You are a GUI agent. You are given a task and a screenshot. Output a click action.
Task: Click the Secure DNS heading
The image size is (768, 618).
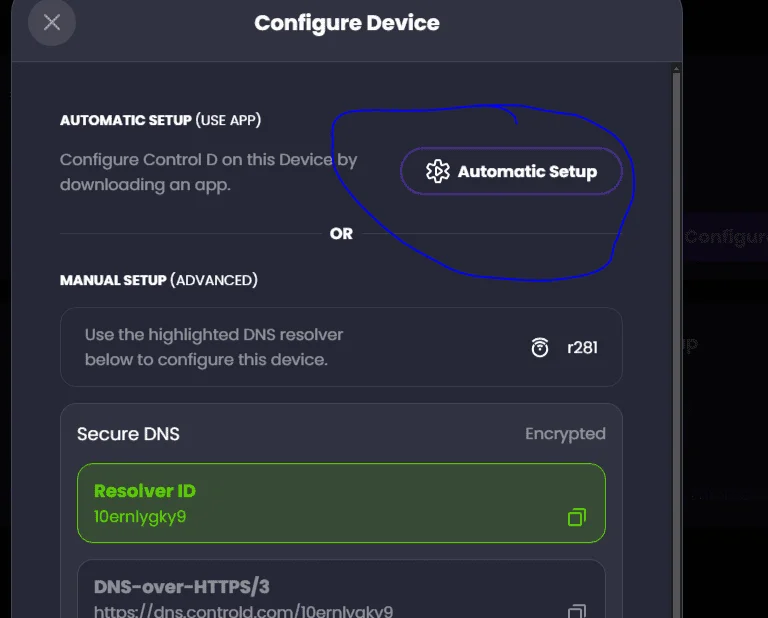[x=128, y=434]
